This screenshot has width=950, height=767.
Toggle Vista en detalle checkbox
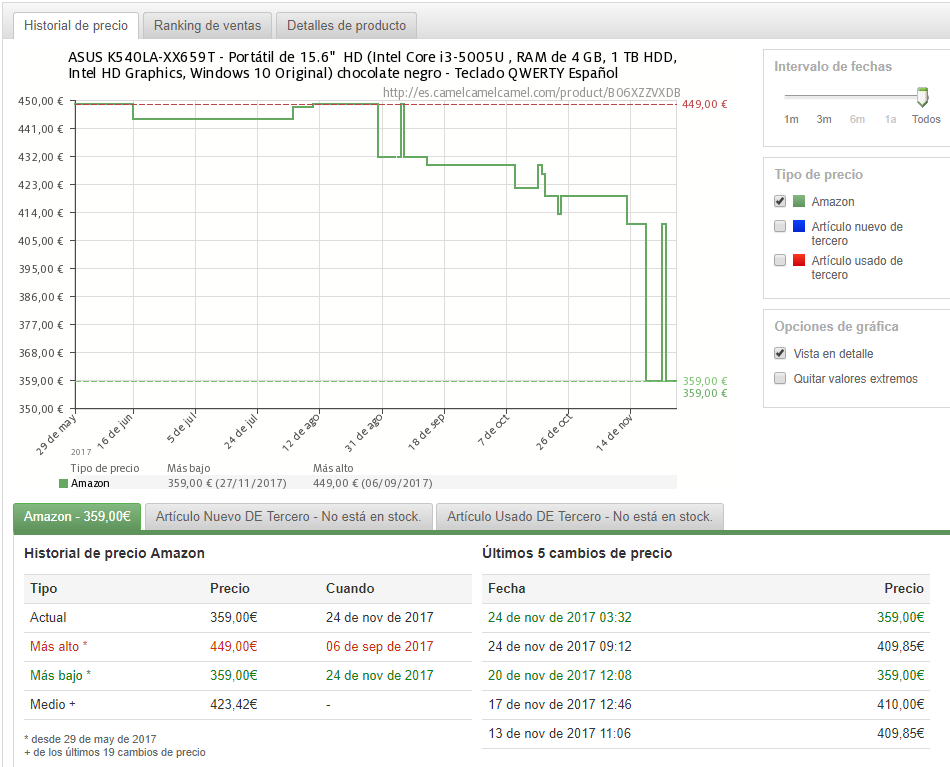coord(780,353)
